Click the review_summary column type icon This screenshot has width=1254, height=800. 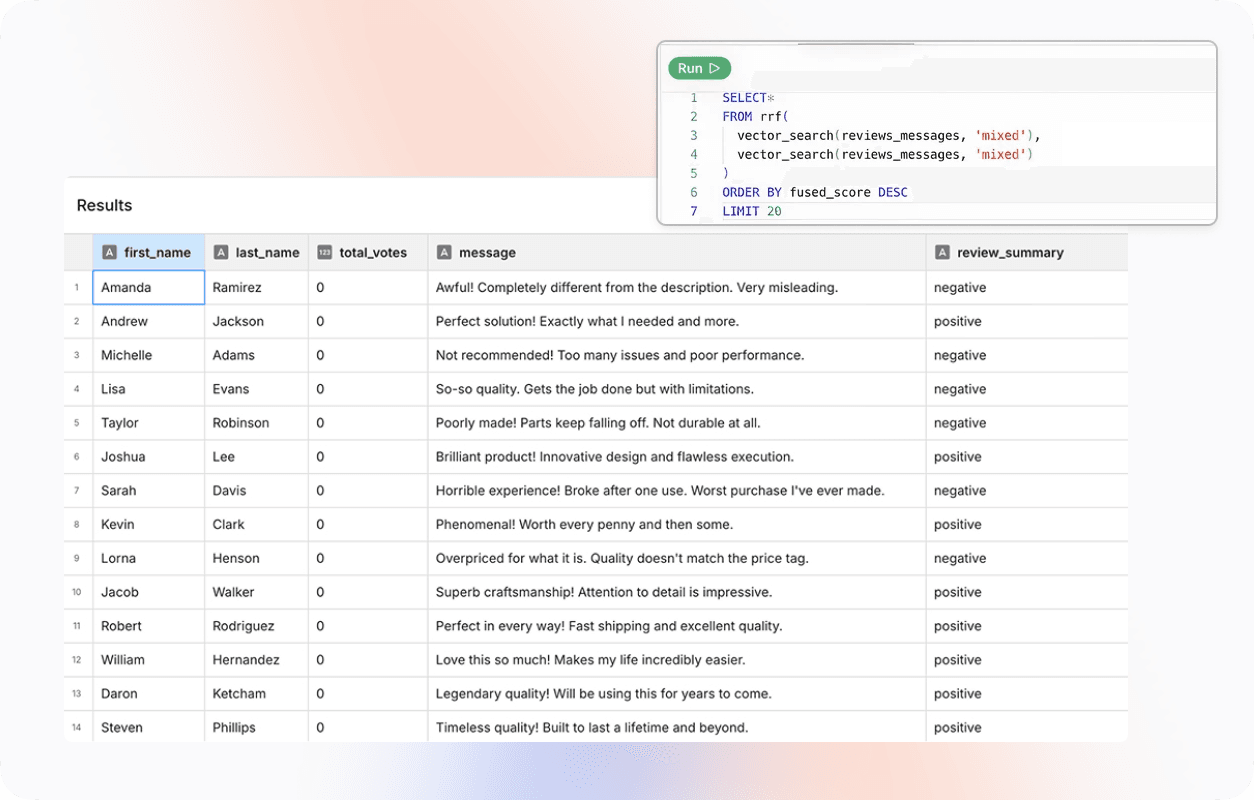pos(942,253)
